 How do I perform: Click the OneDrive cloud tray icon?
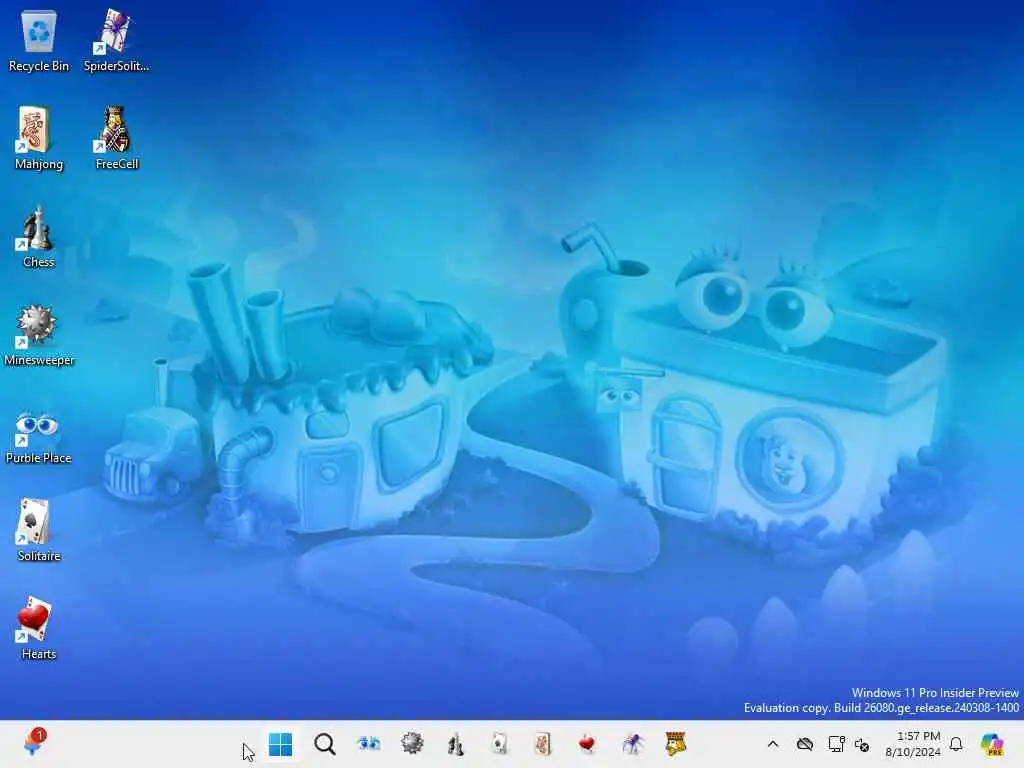[x=805, y=744]
